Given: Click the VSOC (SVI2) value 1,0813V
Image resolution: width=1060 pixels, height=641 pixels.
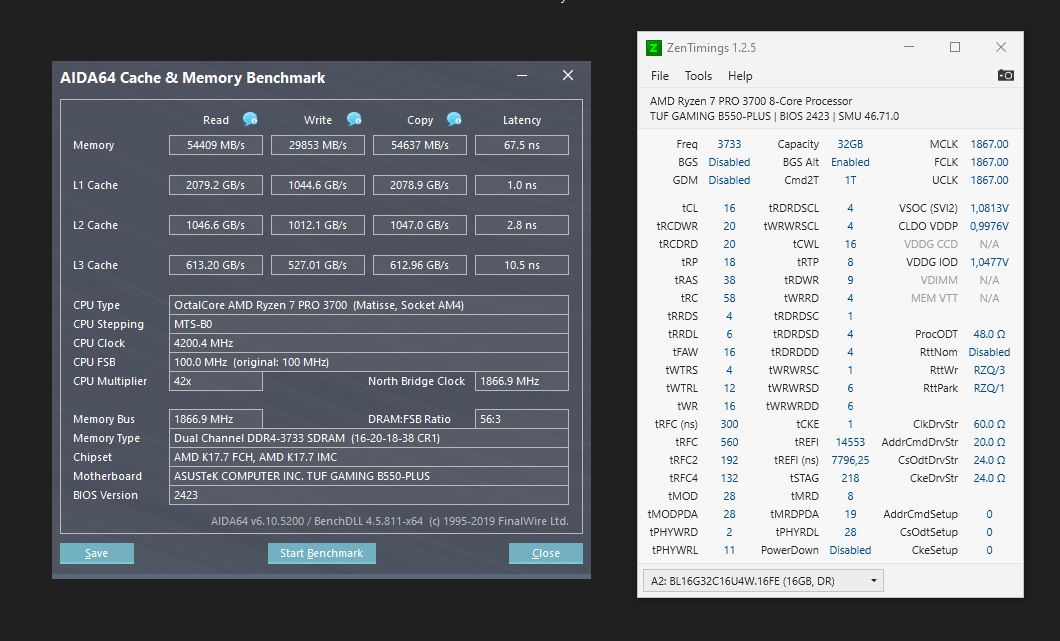Looking at the screenshot, I should [989, 208].
